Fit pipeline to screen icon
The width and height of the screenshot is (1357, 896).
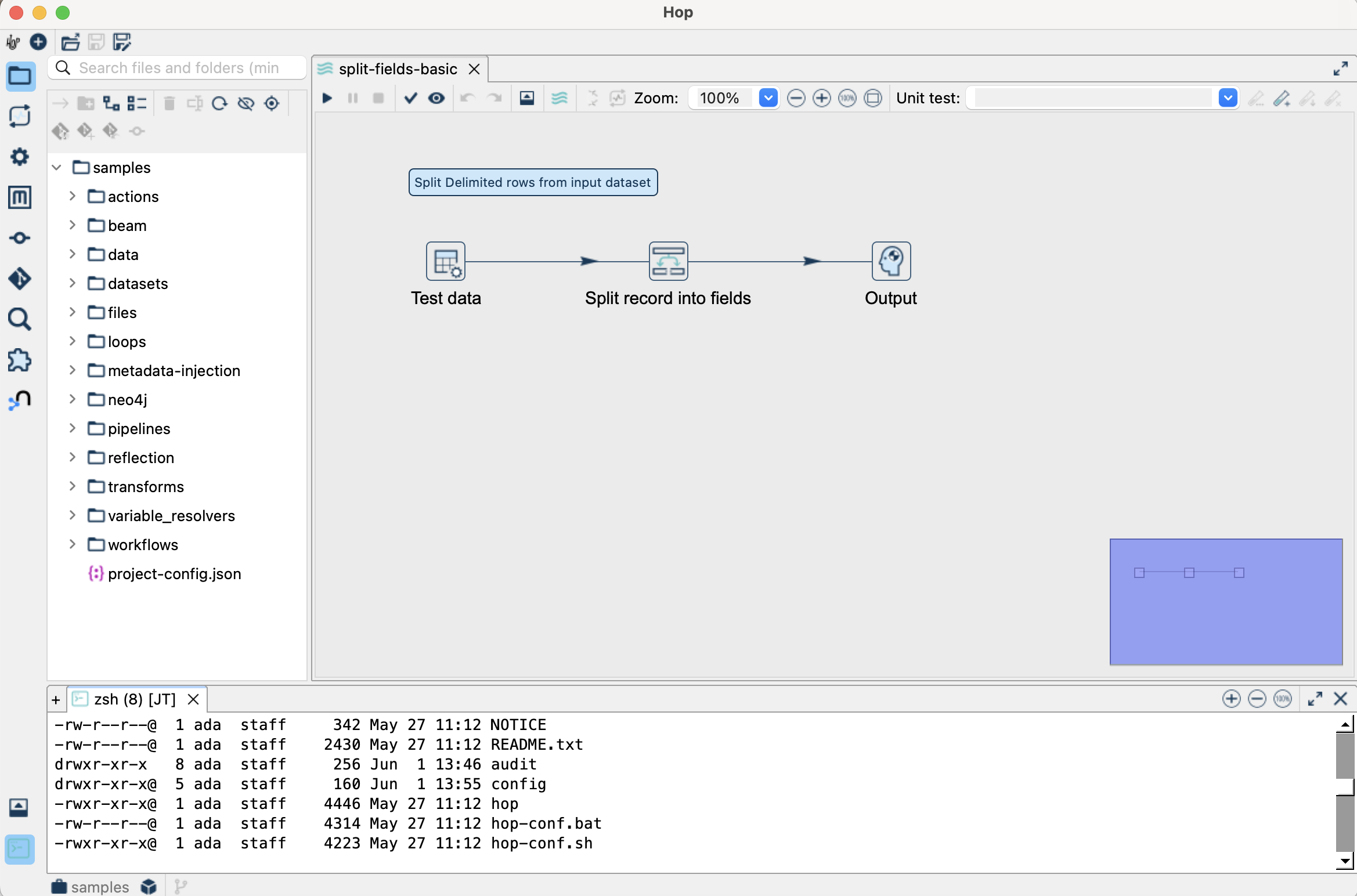click(873, 98)
